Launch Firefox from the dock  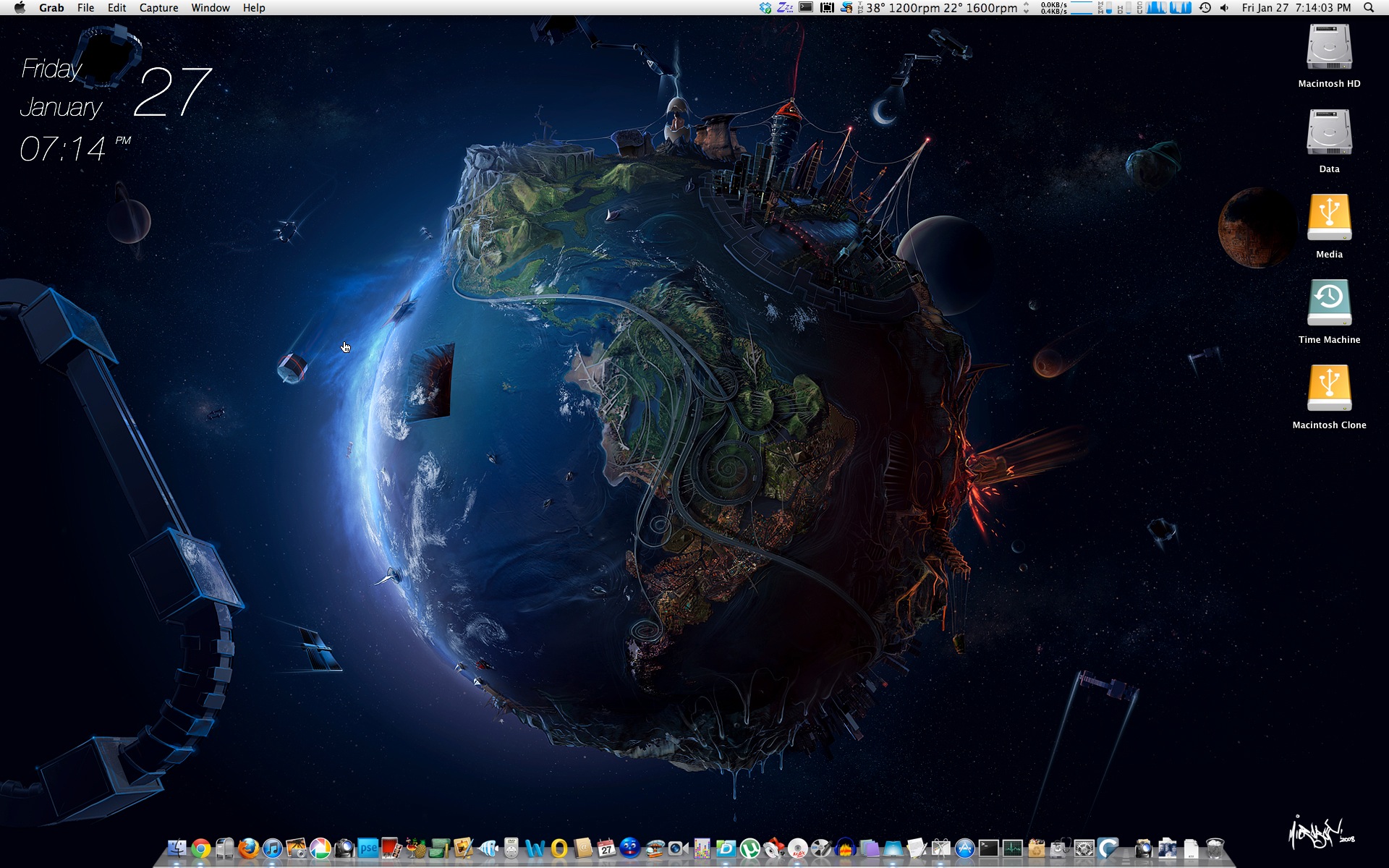[x=248, y=848]
